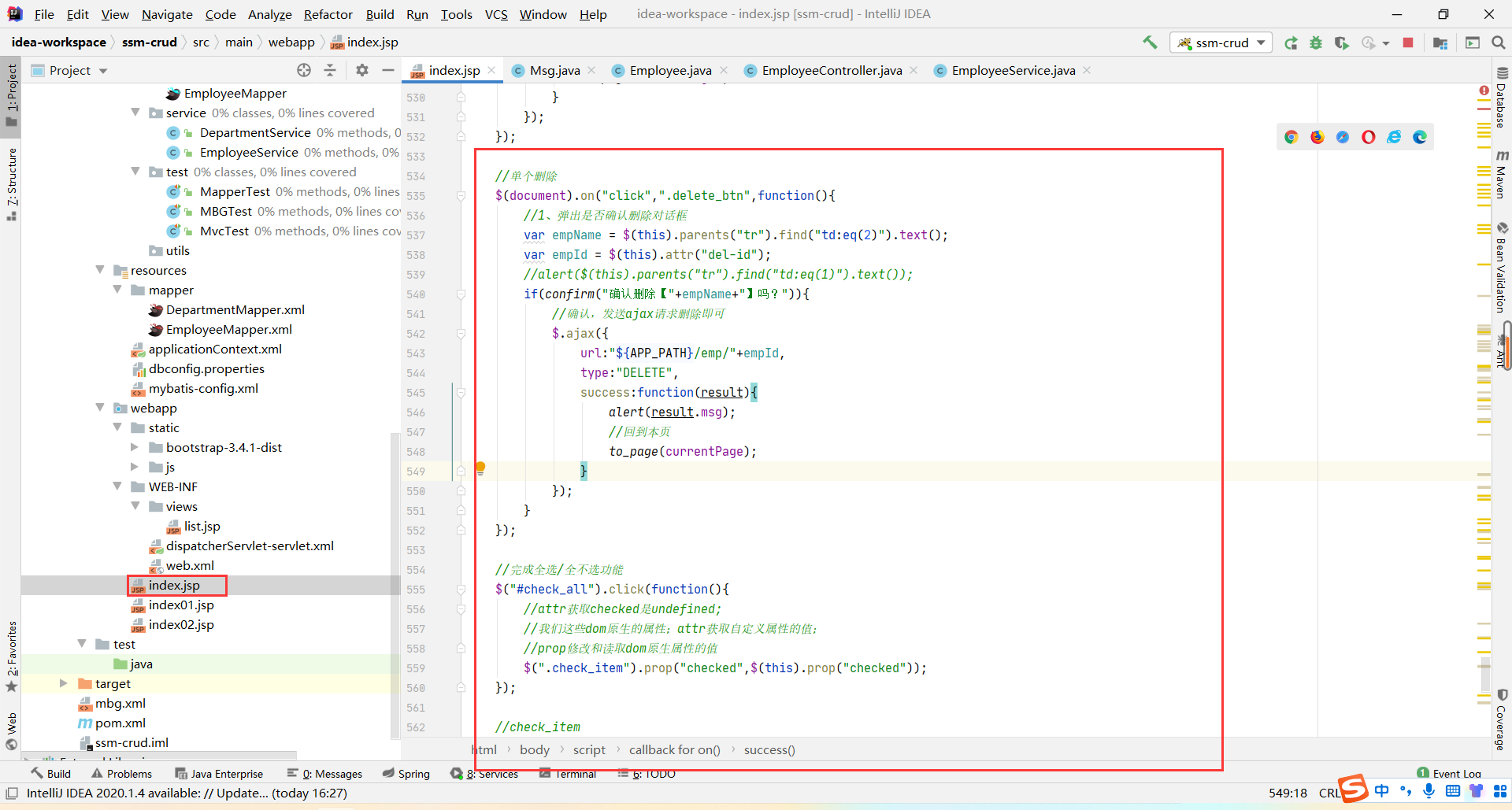Preview the page in Opera
The height and width of the screenshot is (810, 1512).
(1369, 137)
